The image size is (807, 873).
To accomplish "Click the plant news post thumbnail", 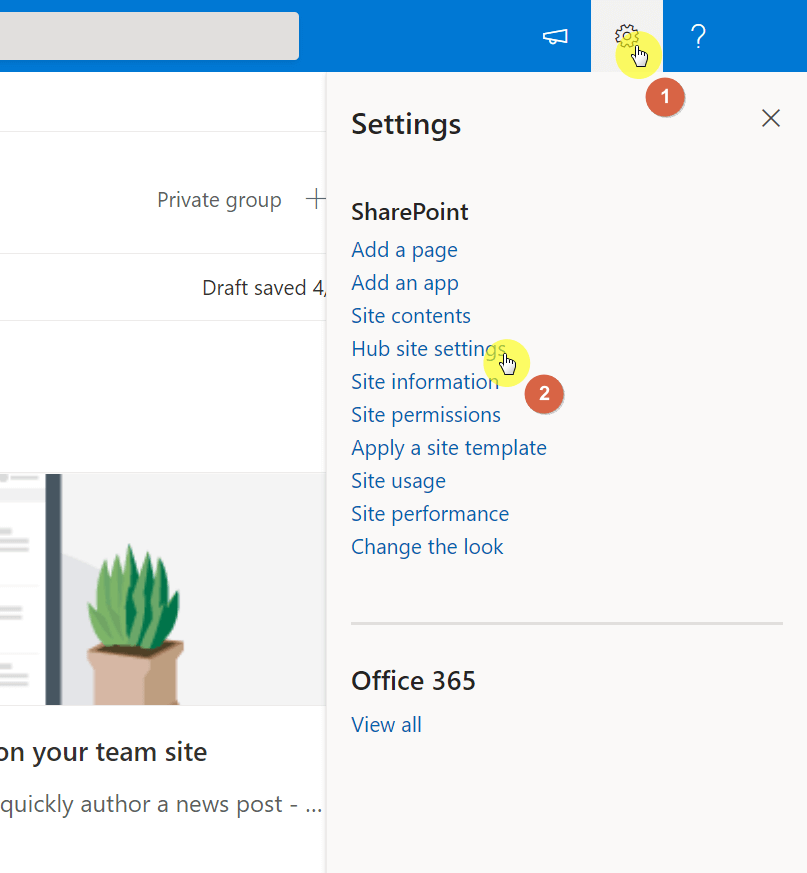I will [x=163, y=589].
